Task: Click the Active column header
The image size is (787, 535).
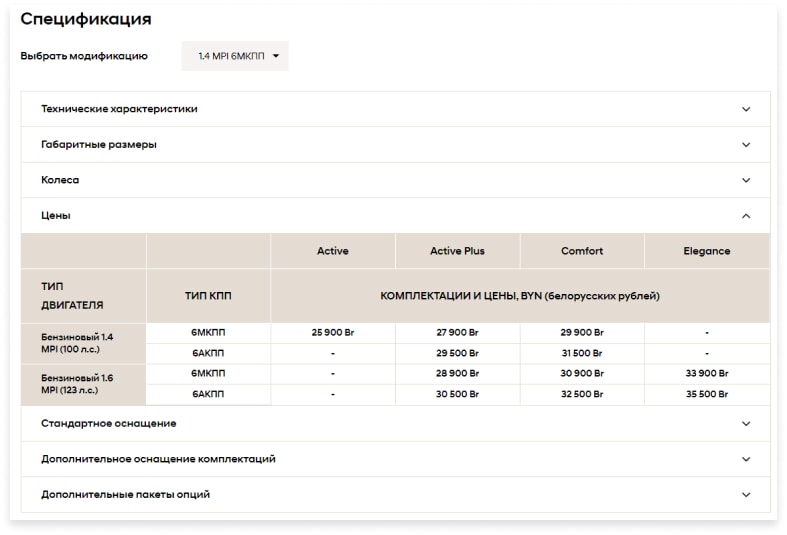Action: (x=333, y=251)
